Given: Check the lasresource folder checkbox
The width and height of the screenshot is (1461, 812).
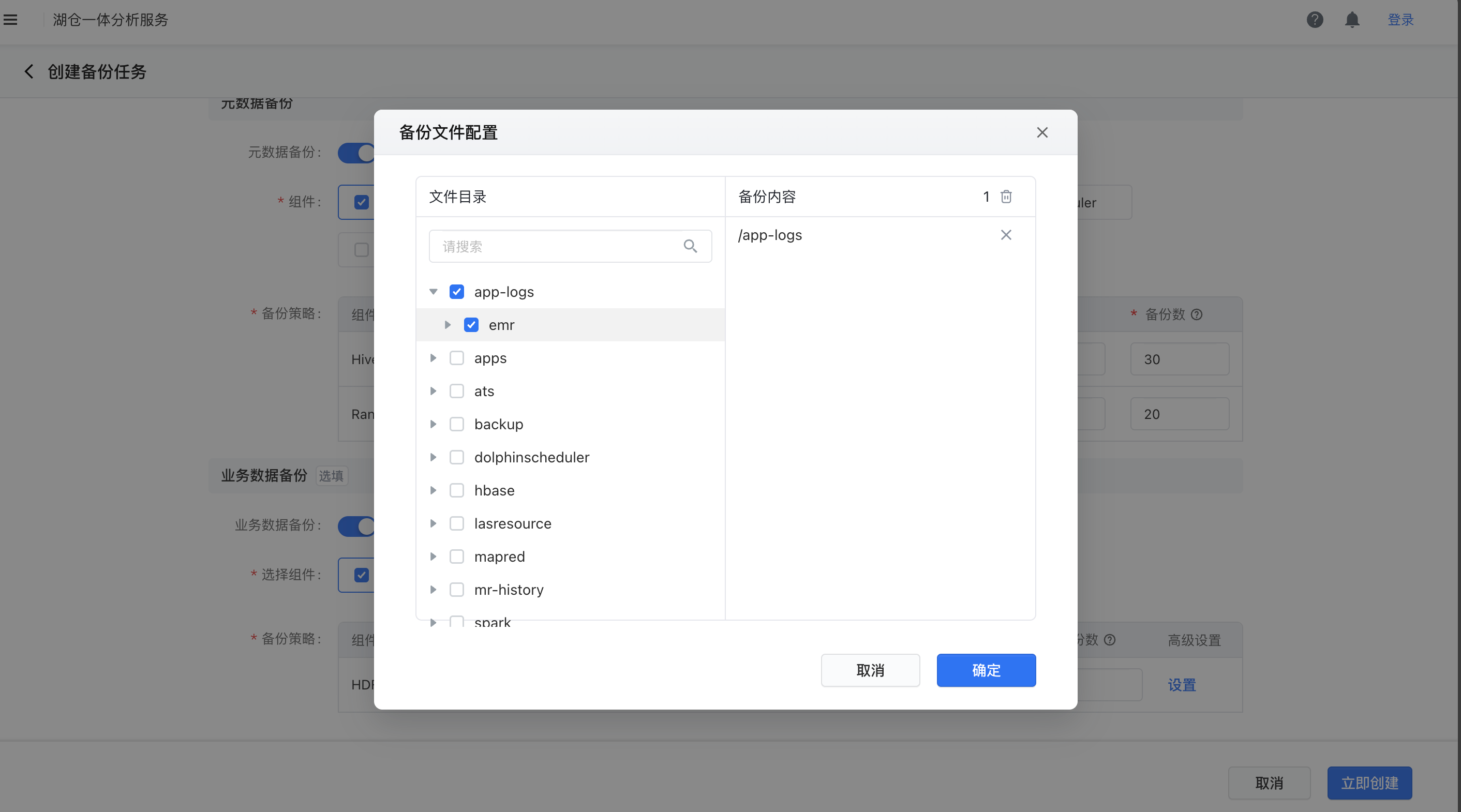Looking at the screenshot, I should pyautogui.click(x=456, y=523).
